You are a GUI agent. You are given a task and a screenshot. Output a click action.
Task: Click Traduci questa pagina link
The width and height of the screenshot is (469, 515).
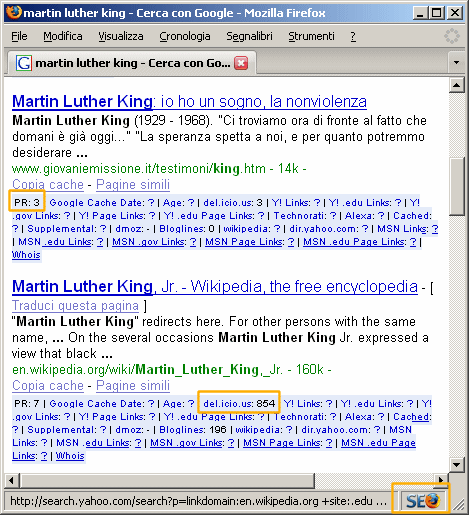tap(75, 305)
